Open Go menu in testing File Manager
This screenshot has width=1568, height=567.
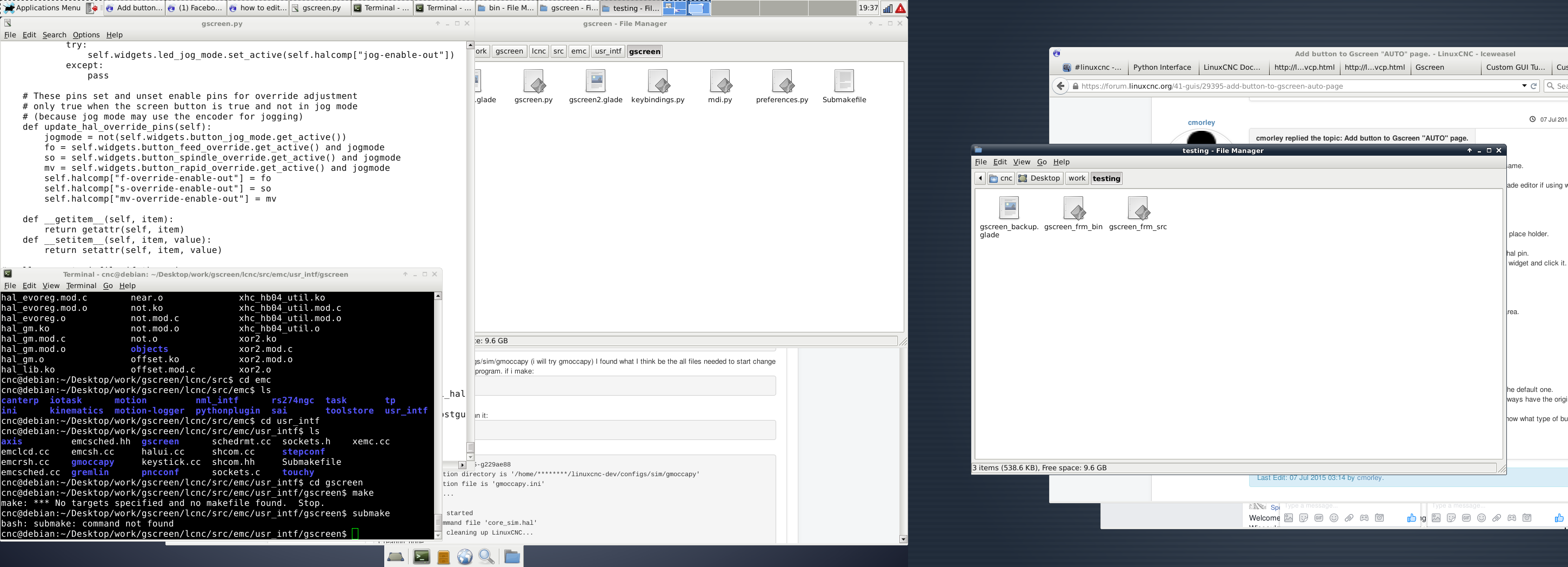click(x=1042, y=162)
